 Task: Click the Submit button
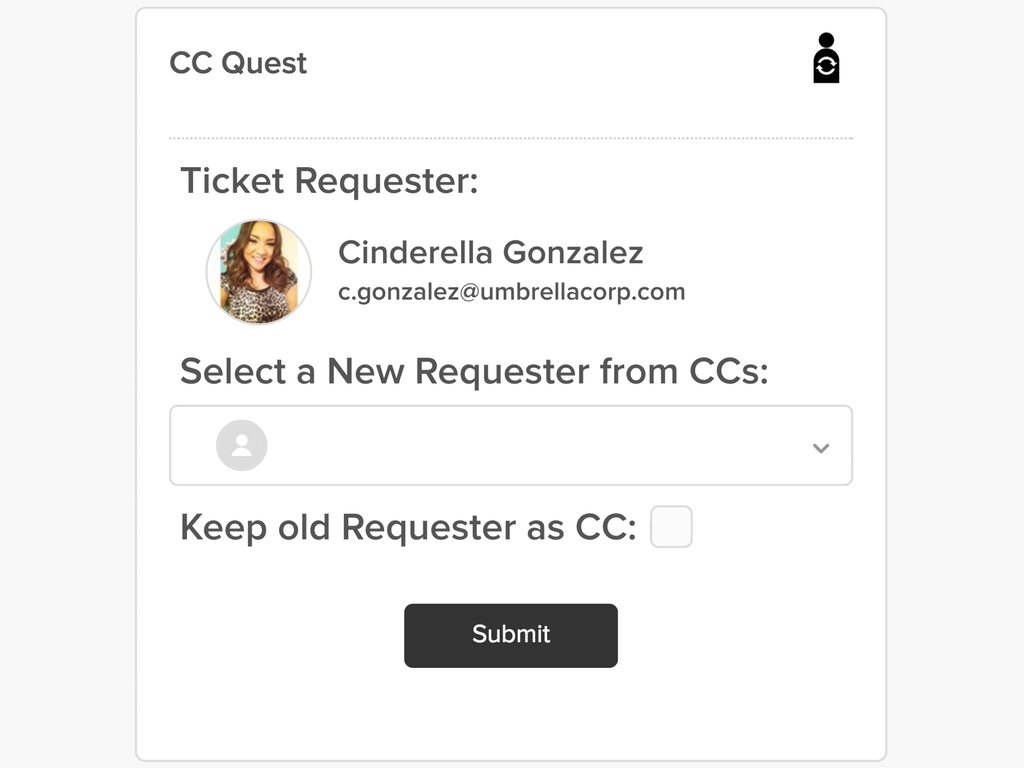(x=511, y=635)
